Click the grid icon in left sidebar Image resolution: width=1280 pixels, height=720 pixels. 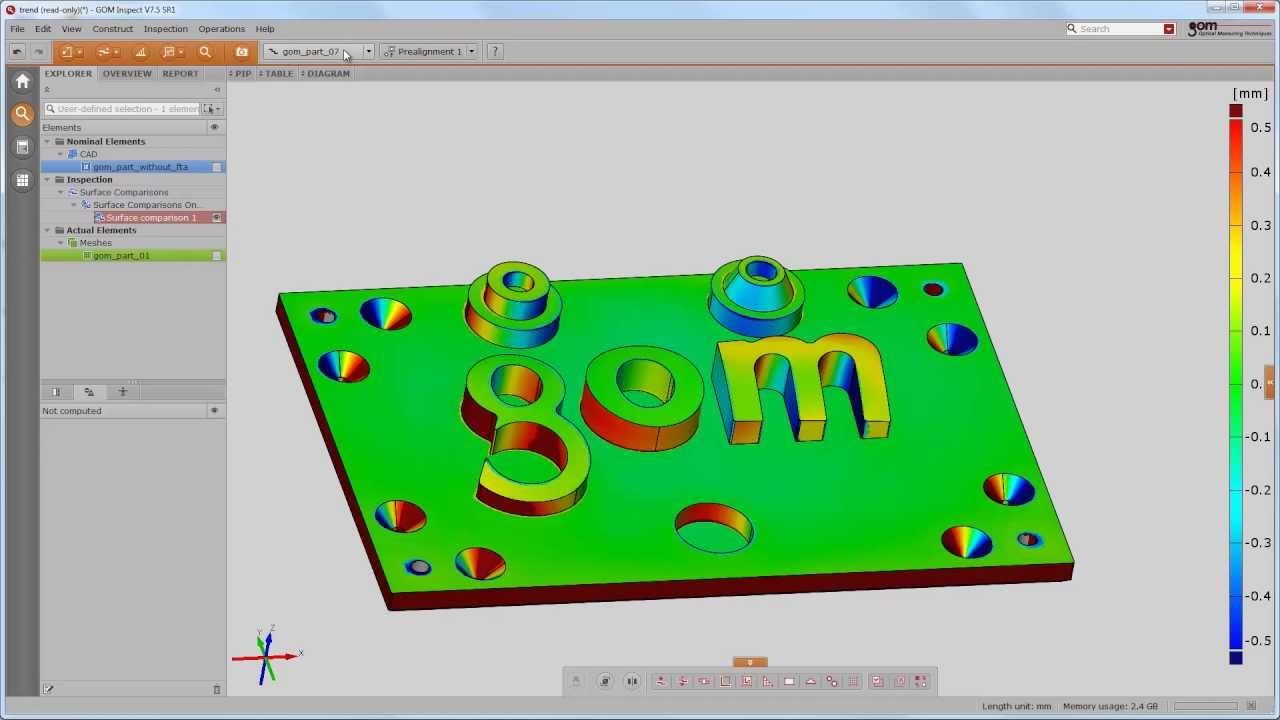click(x=22, y=180)
